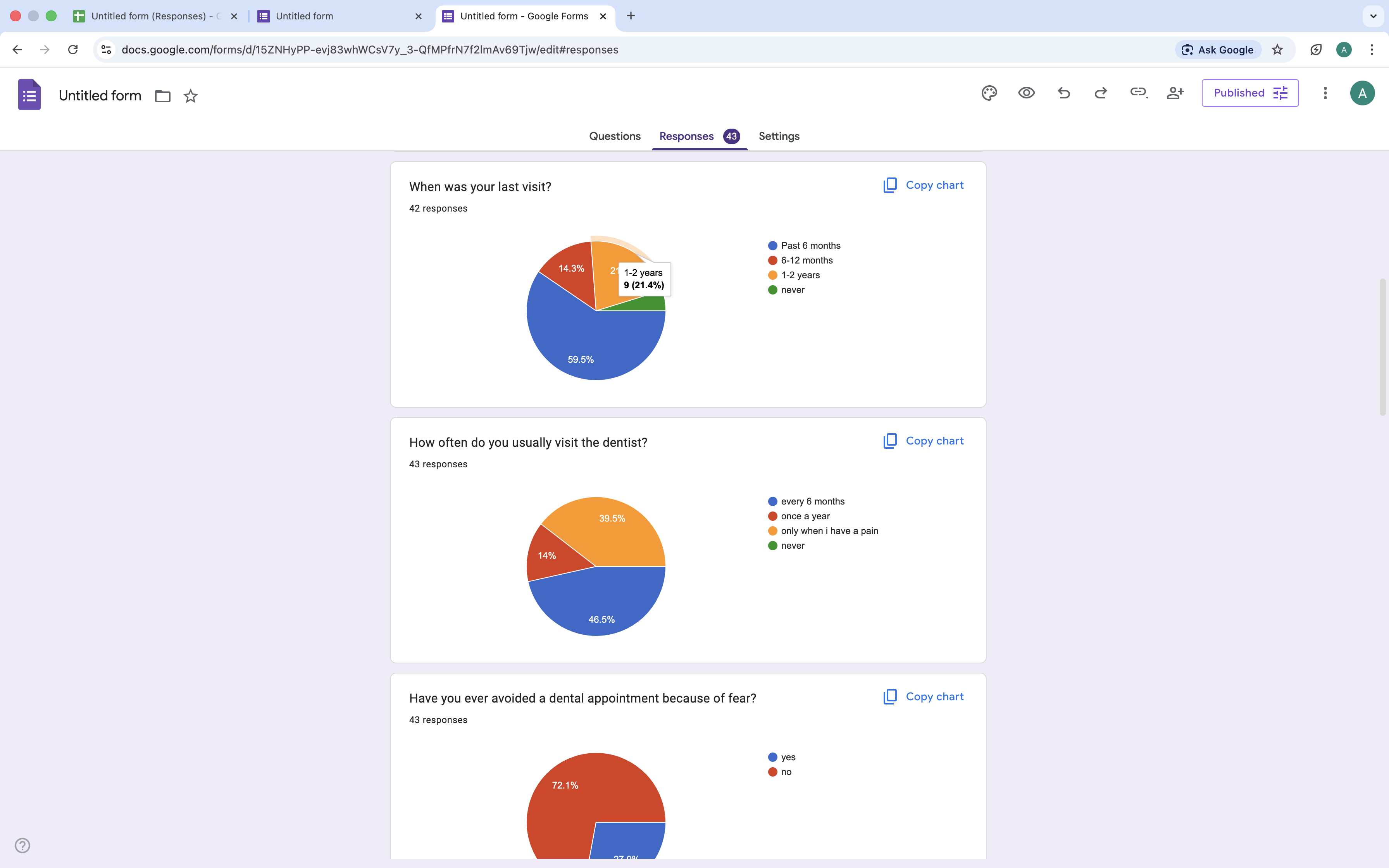Bookmark this page with star icon

coord(1277,50)
